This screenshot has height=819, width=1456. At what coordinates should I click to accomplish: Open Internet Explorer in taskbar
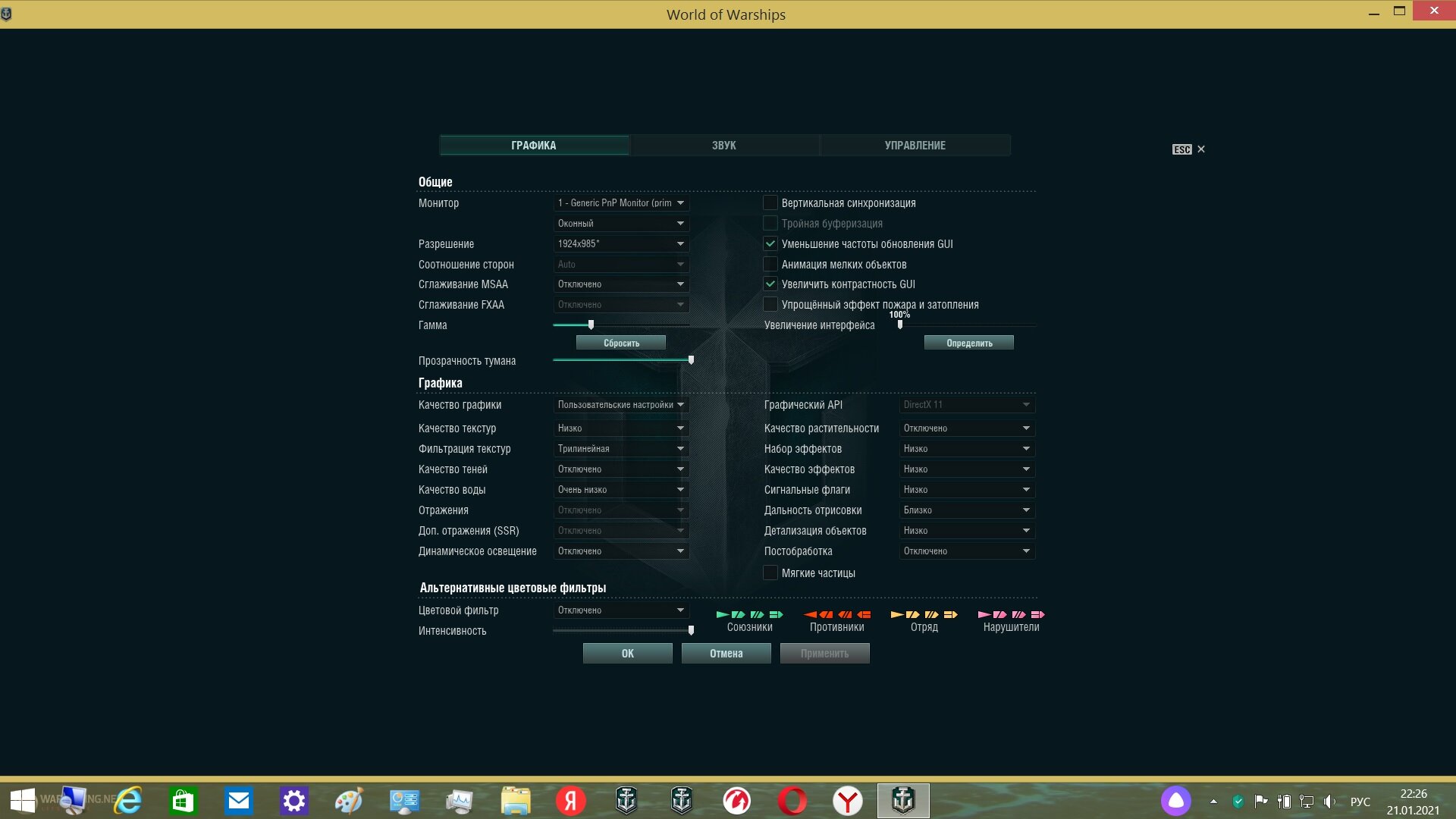click(128, 801)
